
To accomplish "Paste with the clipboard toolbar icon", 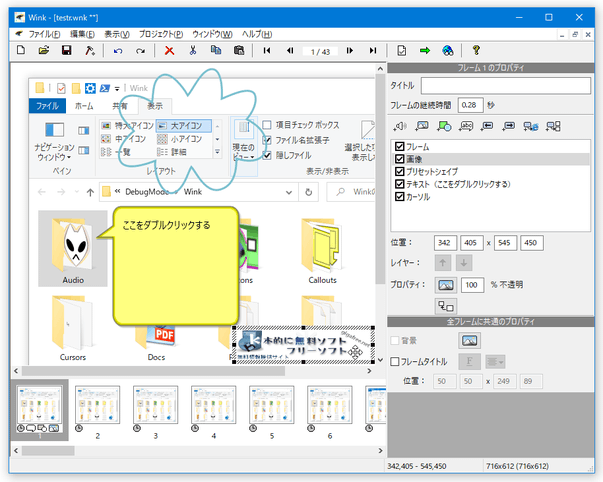I will tap(239, 50).
